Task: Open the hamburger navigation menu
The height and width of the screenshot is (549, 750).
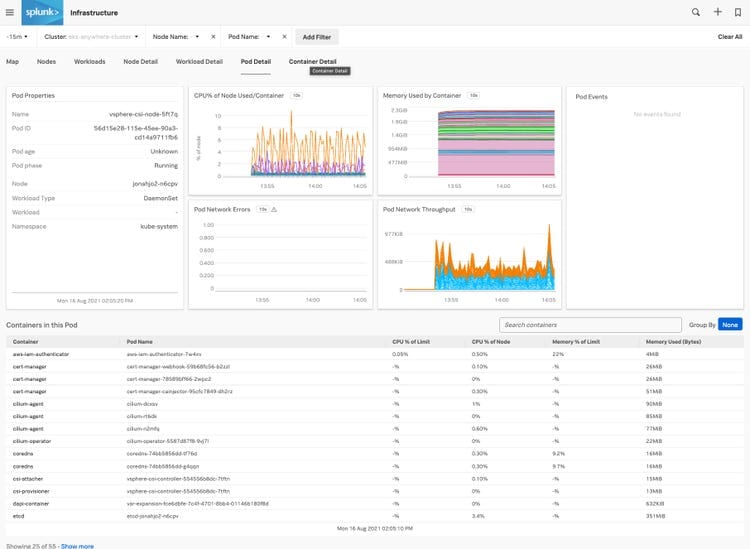Action: point(10,13)
